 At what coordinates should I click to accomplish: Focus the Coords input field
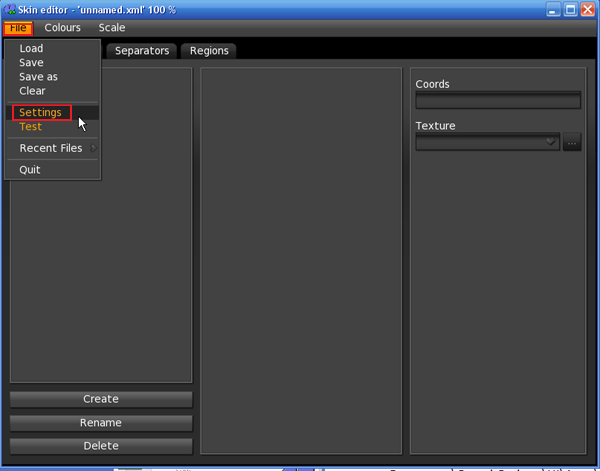pyautogui.click(x=498, y=100)
